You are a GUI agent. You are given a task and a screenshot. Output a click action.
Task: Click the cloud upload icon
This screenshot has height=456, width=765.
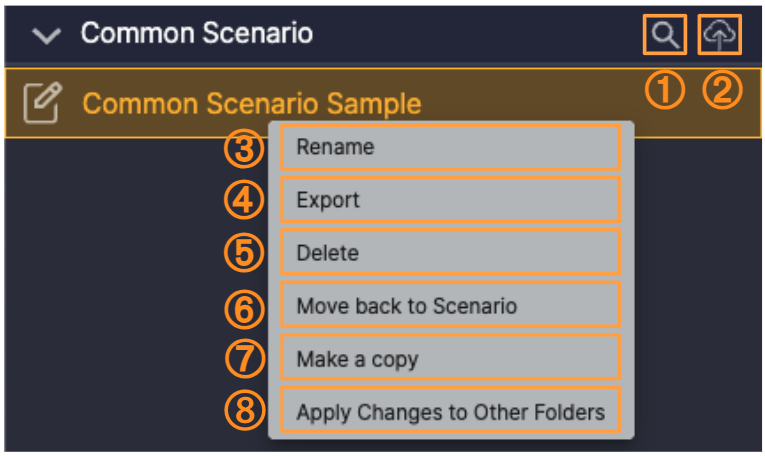point(720,36)
